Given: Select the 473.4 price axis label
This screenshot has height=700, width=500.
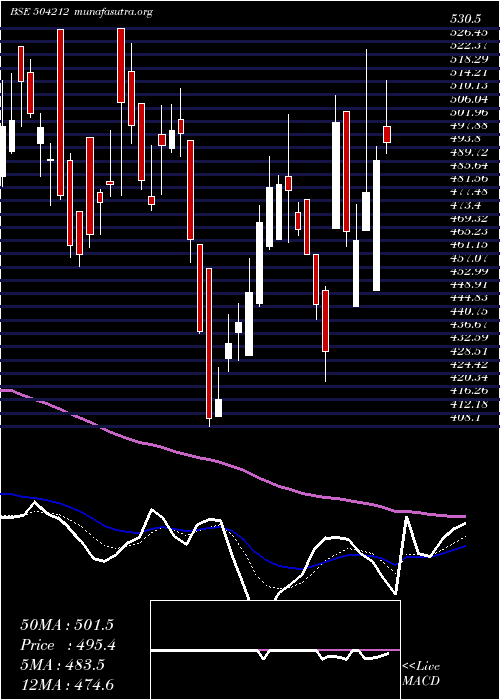Looking at the screenshot, I should point(465,205).
